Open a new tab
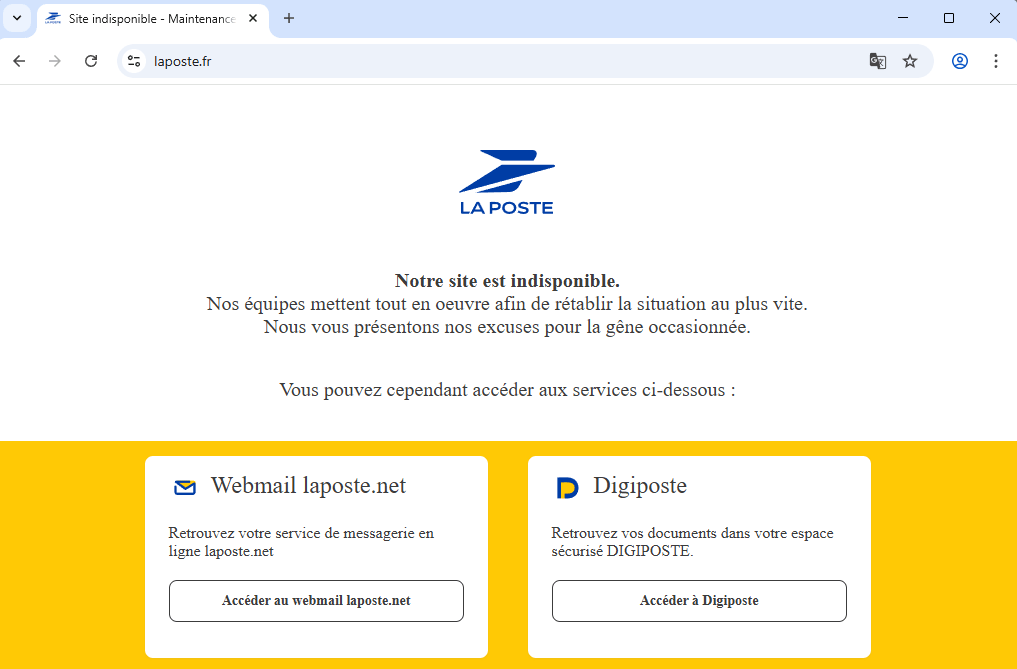The height and width of the screenshot is (669, 1017). tap(289, 18)
